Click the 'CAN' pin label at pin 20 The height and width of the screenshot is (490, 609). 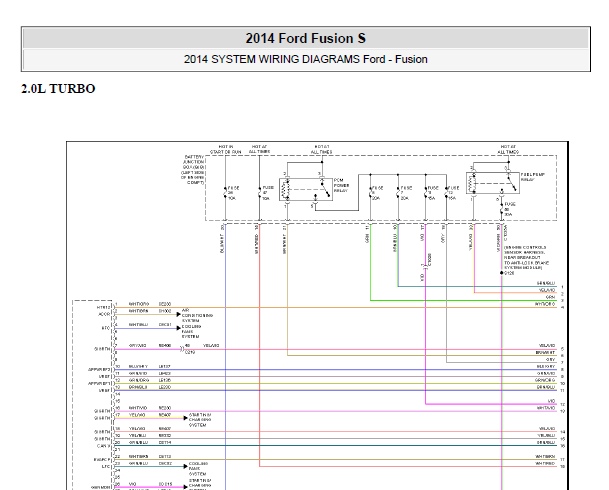[x=104, y=446]
